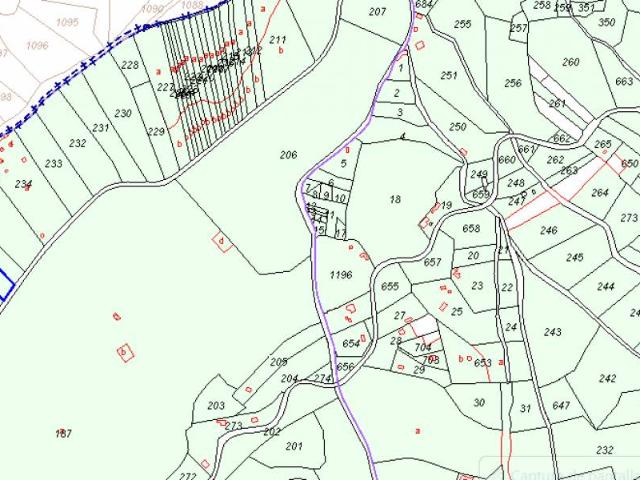Select parcel 658
This screenshot has width=640, height=480.
pos(471,229)
